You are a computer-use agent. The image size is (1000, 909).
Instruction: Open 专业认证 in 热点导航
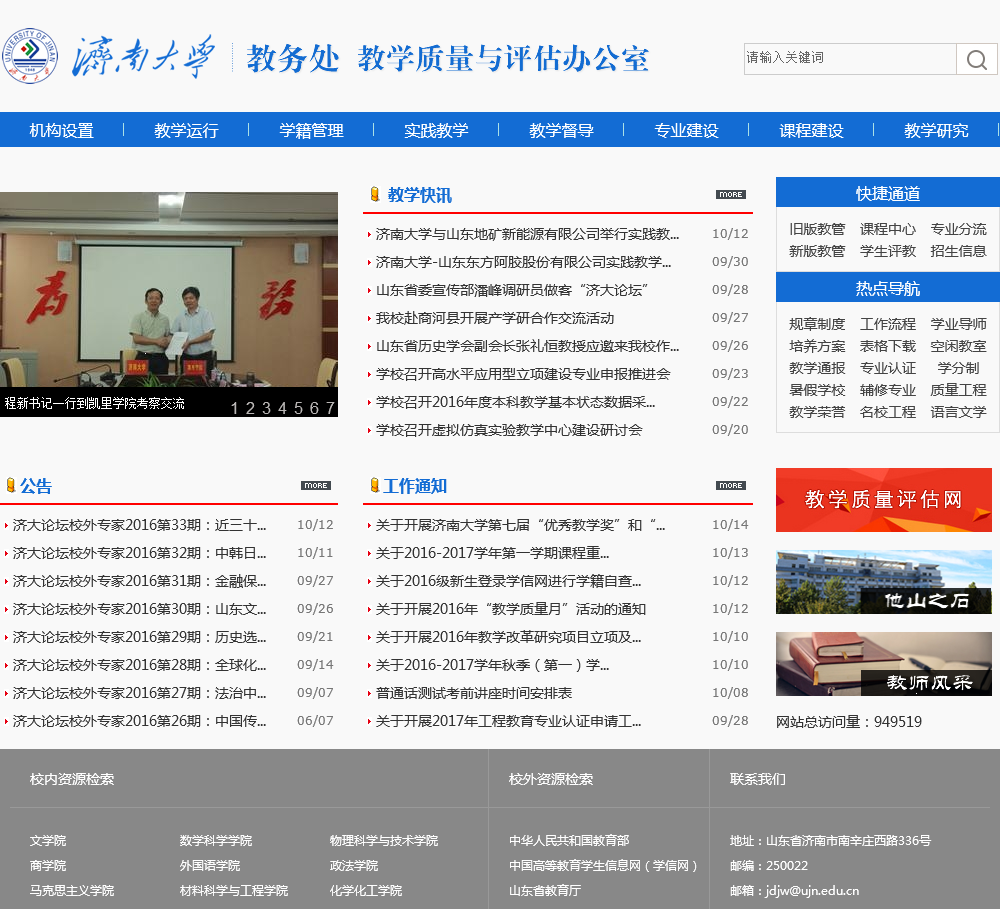[x=888, y=368]
